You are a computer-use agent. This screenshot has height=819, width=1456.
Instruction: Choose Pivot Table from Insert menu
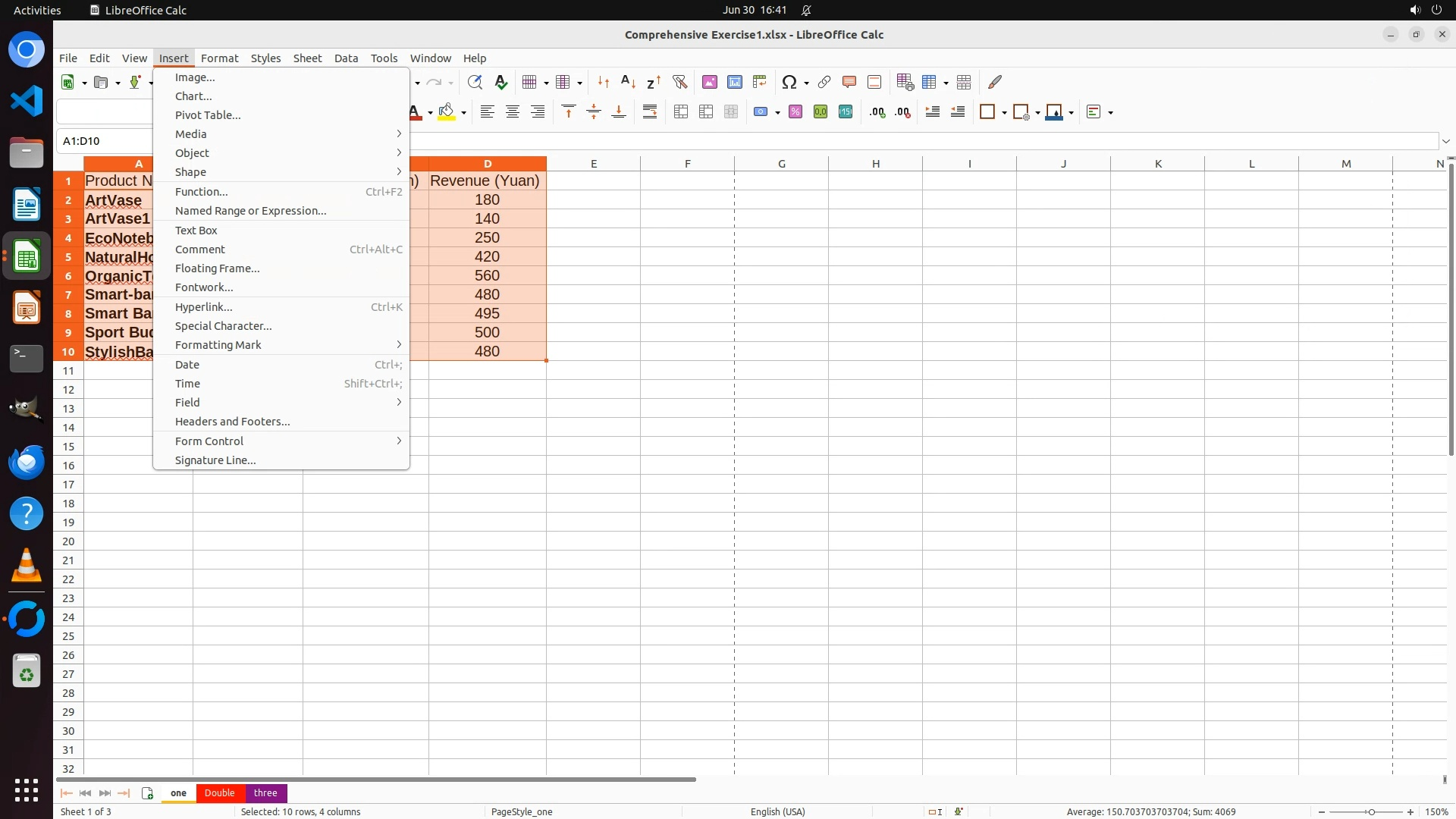tap(208, 115)
